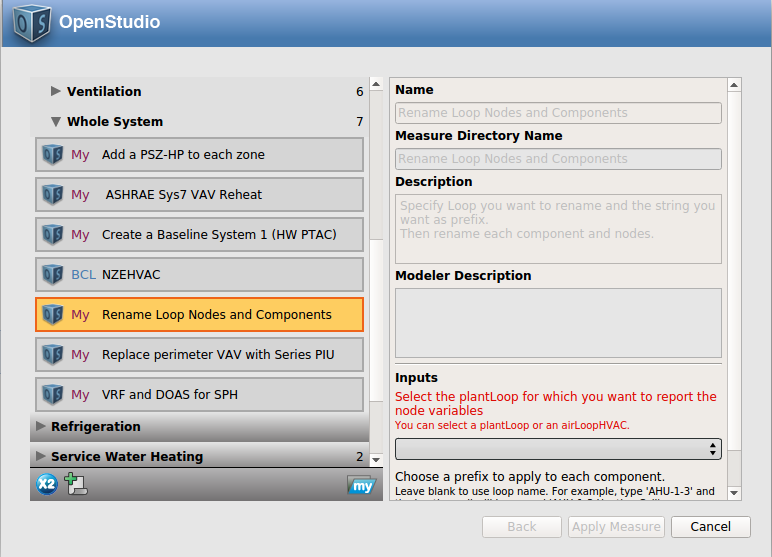Click the OS icon beside Rename Loop Nodes and Components
This screenshot has height=557, width=772.
click(53, 315)
